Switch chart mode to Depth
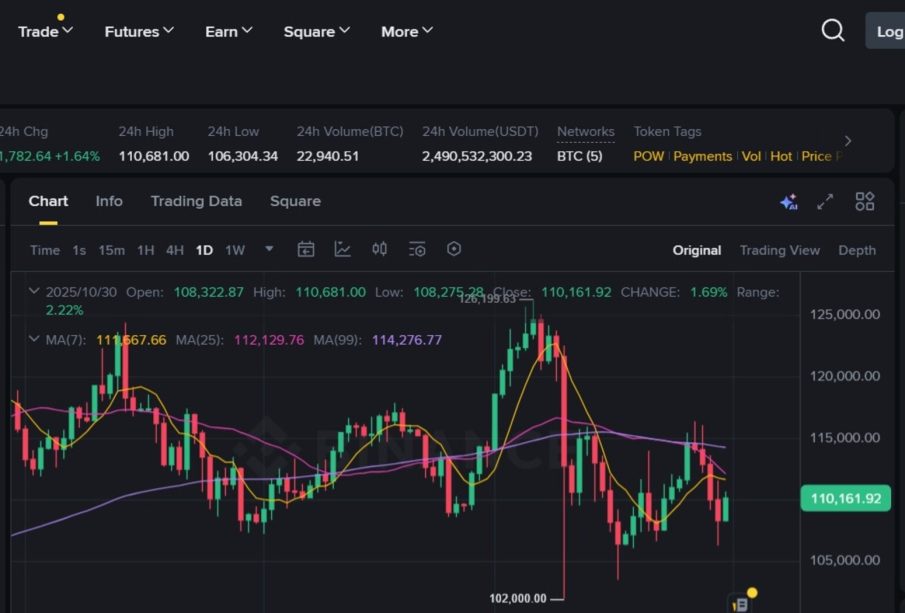 tap(856, 251)
